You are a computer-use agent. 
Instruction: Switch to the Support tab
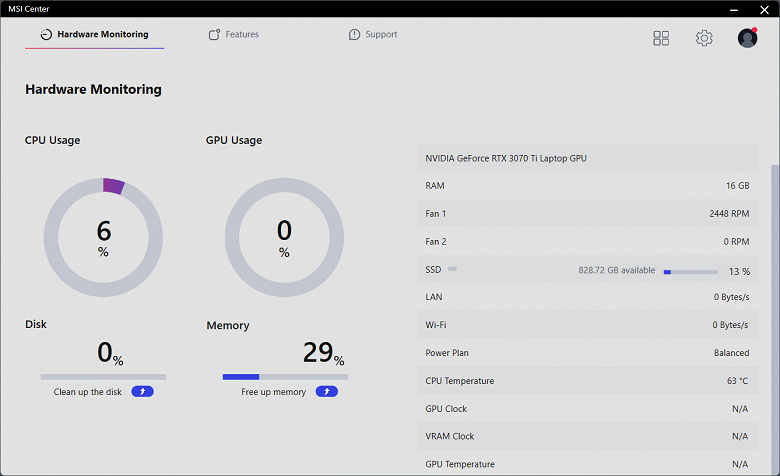click(381, 35)
